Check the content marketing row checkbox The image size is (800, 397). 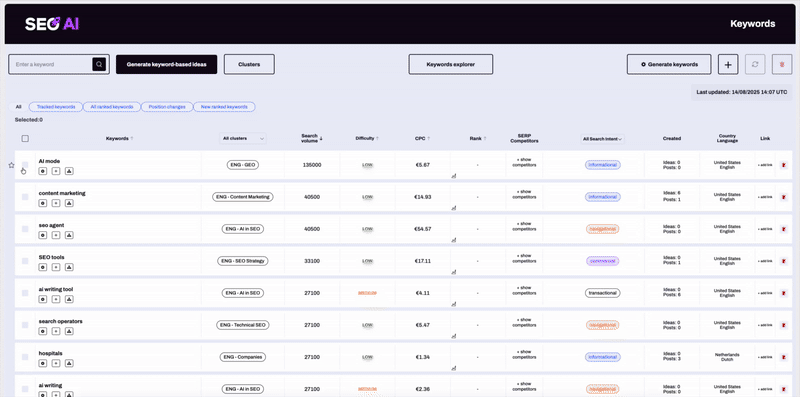point(25,196)
